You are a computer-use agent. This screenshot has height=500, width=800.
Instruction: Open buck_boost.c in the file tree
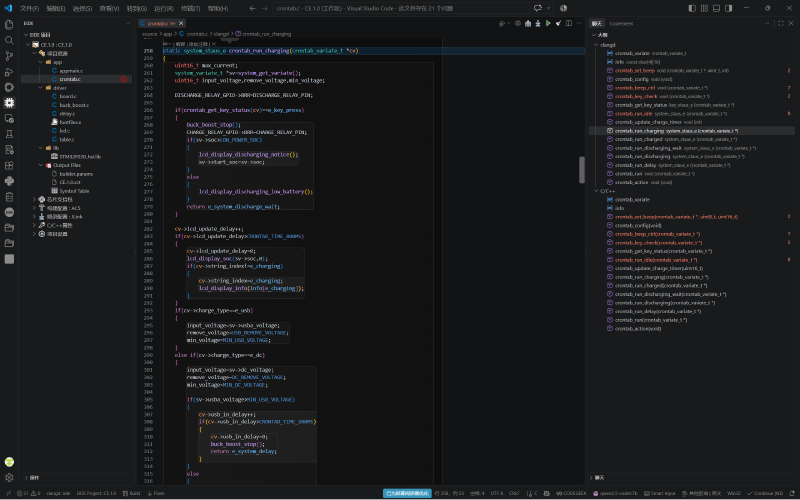click(74, 105)
